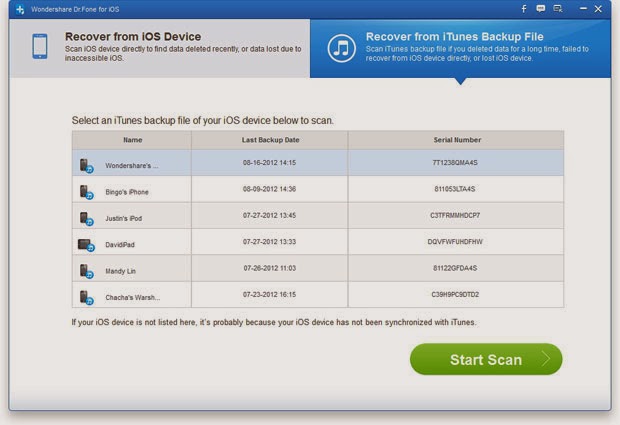This screenshot has height=425, width=620.
Task: Click the date 08-16-2012 14:15
Action: [269, 162]
